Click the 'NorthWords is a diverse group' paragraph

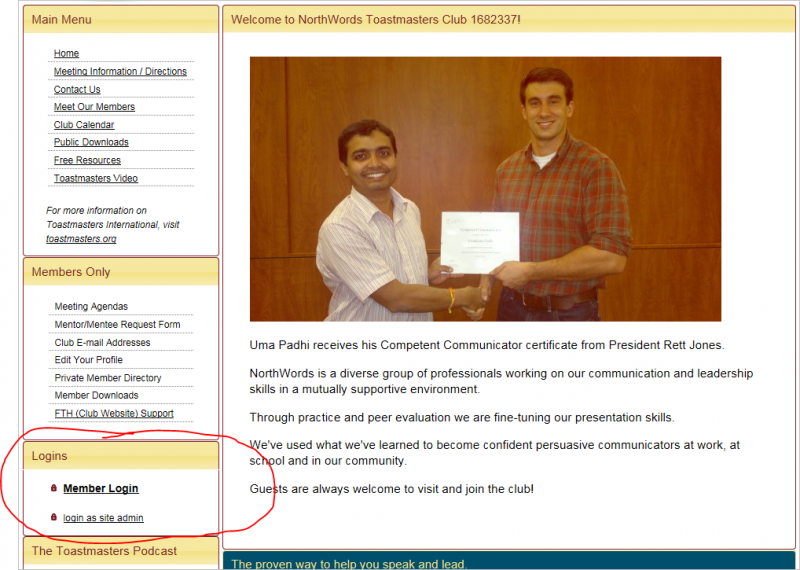coord(501,381)
